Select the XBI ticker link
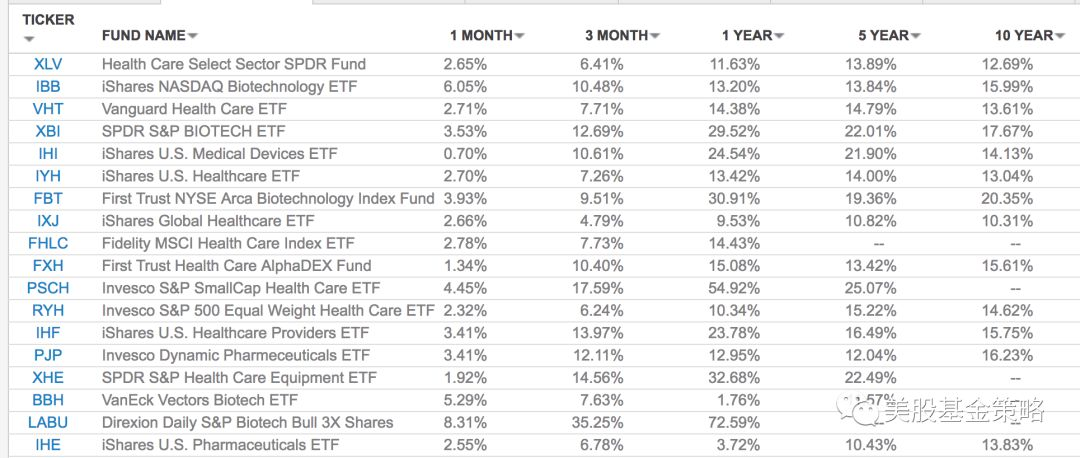Viewport: 1080px width, 458px height. coord(48,131)
